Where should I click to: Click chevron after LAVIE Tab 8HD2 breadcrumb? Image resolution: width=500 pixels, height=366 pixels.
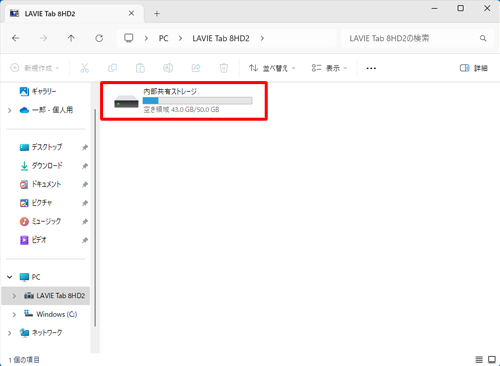[x=262, y=38]
